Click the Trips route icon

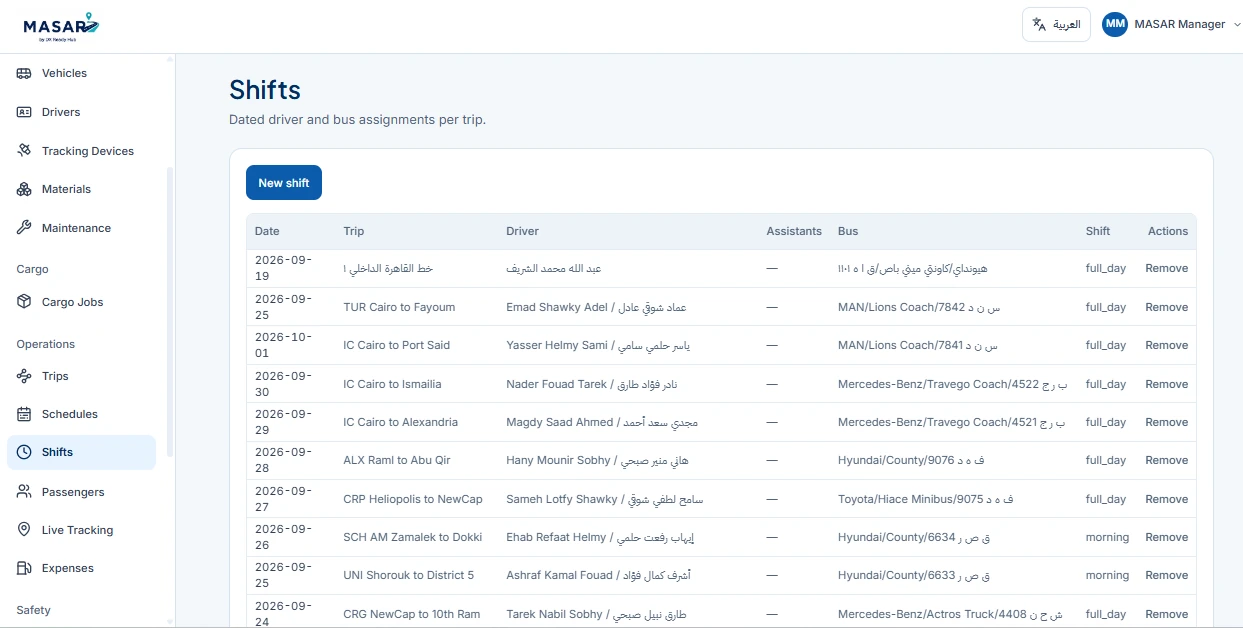(x=24, y=376)
